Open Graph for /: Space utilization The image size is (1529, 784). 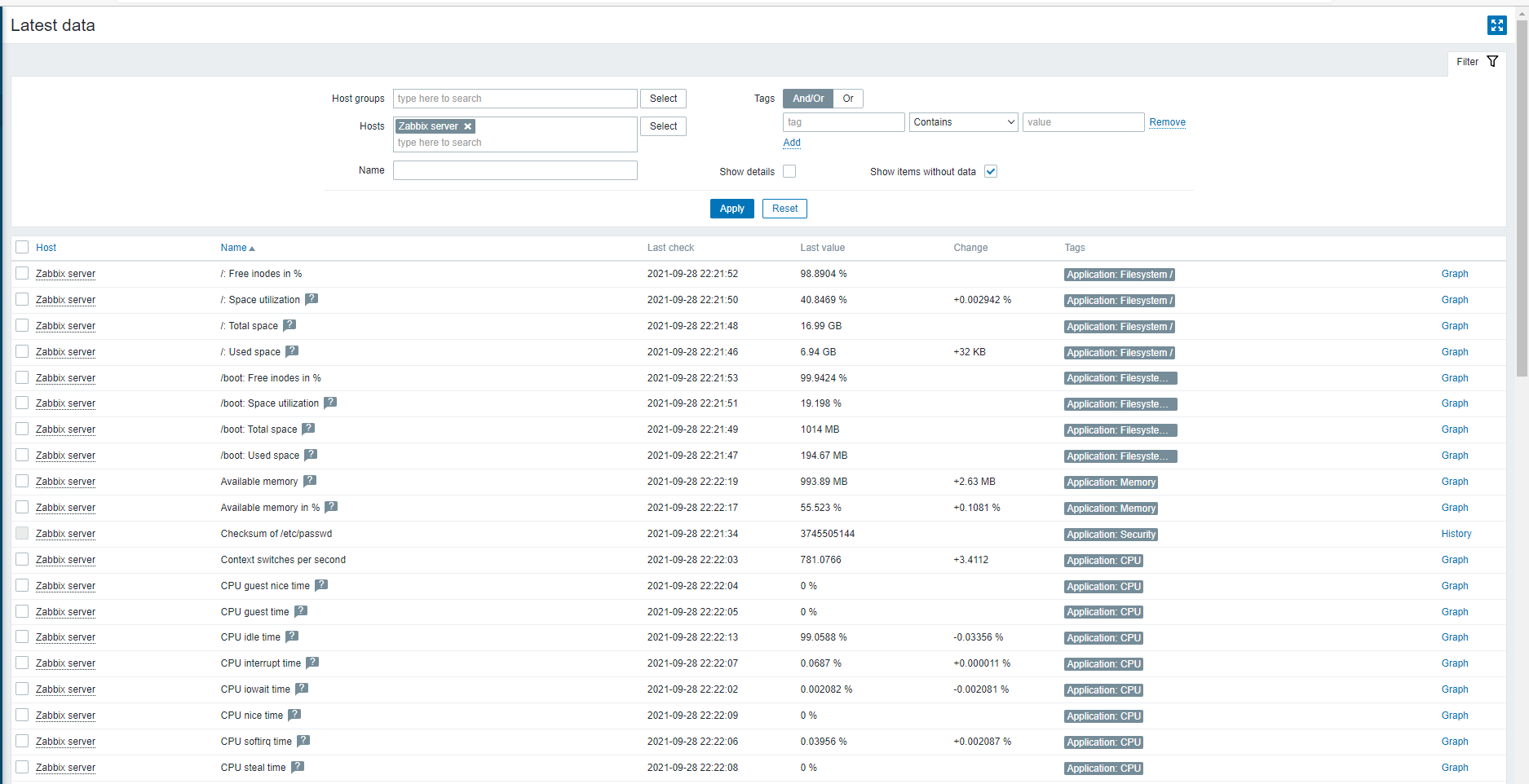click(1455, 300)
